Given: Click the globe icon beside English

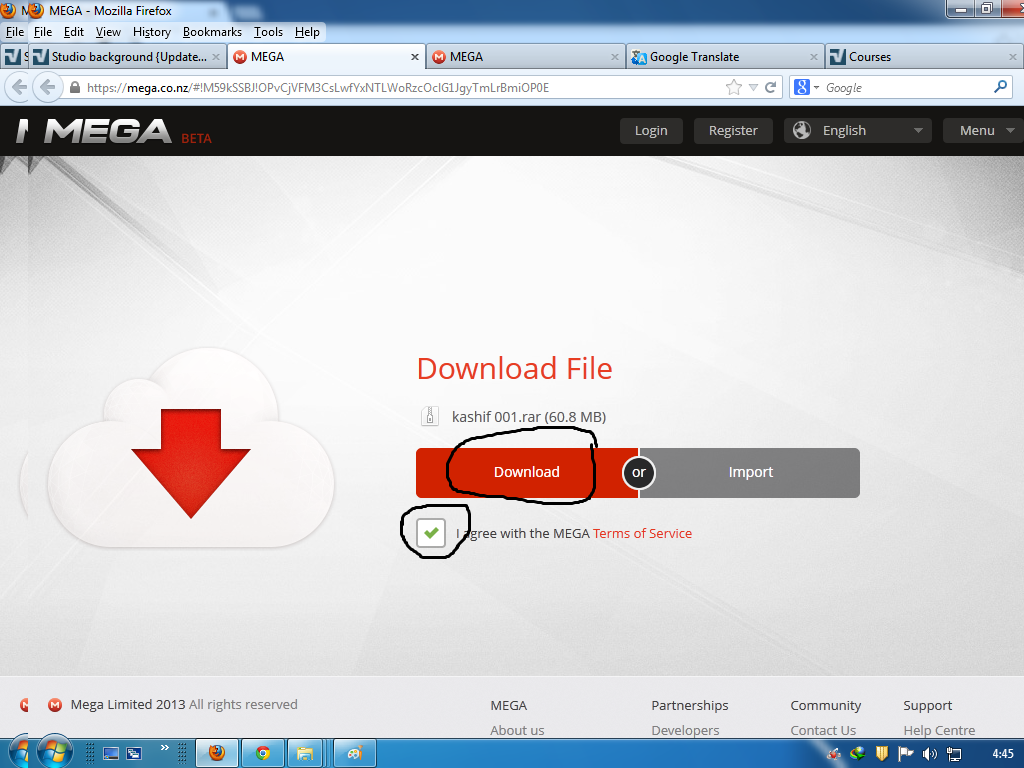Looking at the screenshot, I should (802, 131).
